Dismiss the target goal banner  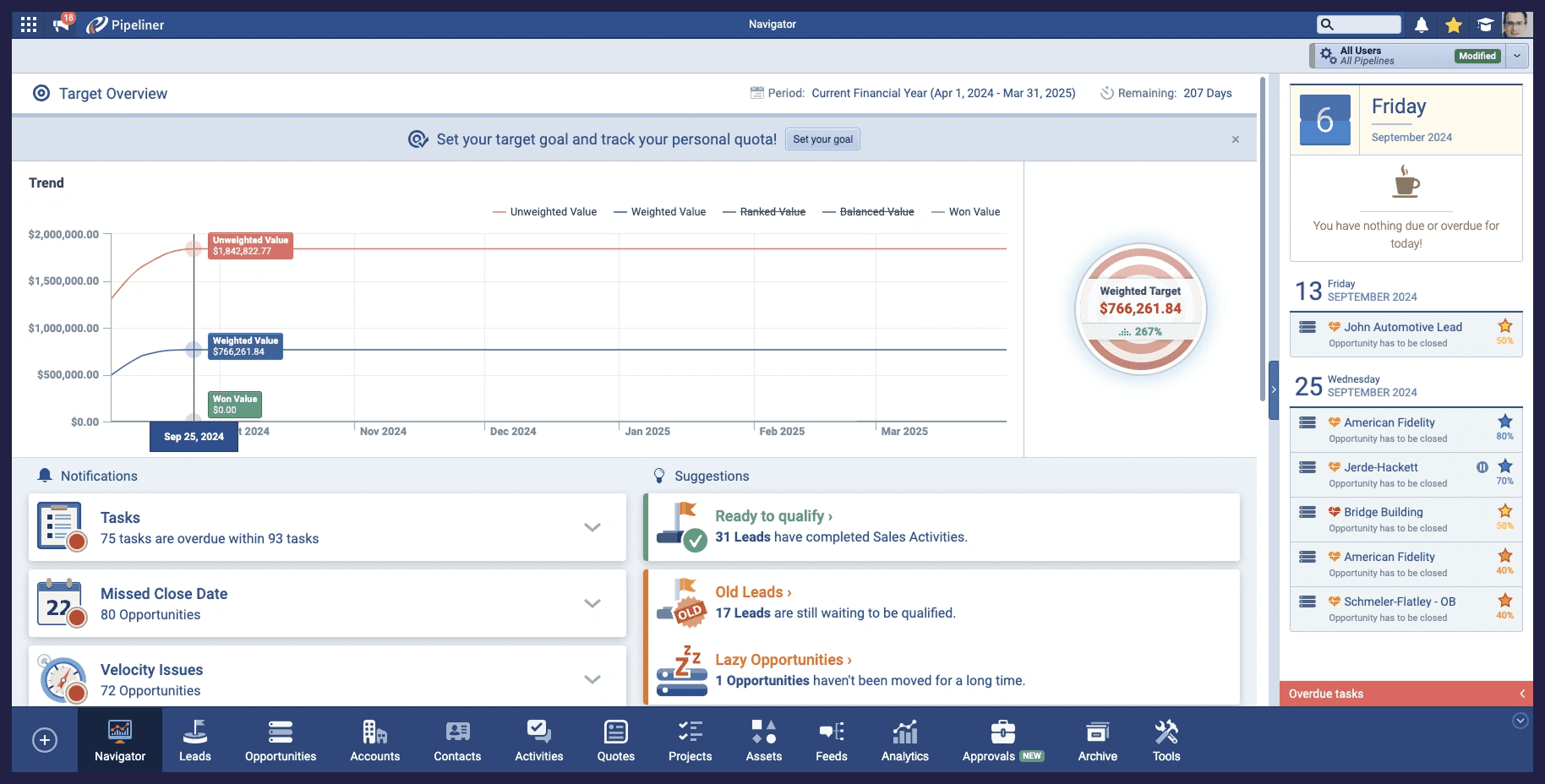tap(1236, 139)
